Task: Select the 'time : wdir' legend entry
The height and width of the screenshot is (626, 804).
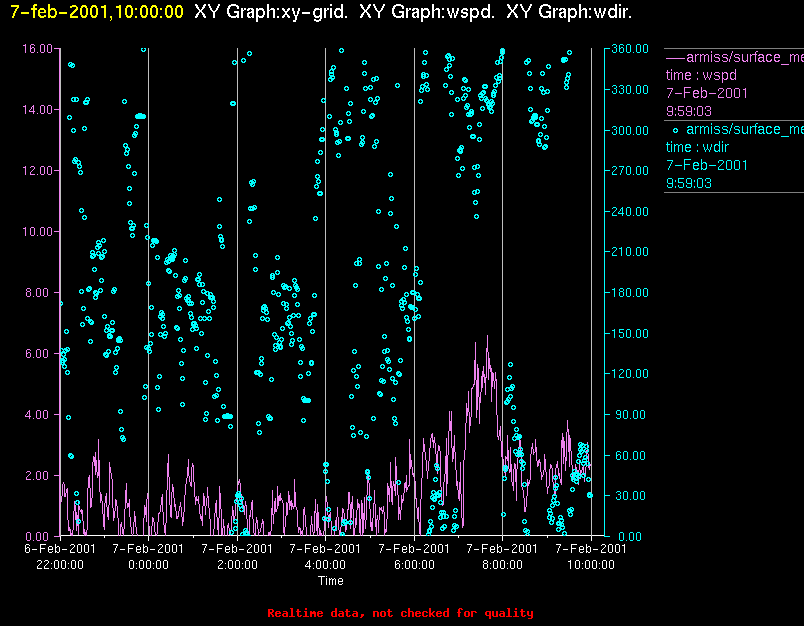Action: point(697,148)
